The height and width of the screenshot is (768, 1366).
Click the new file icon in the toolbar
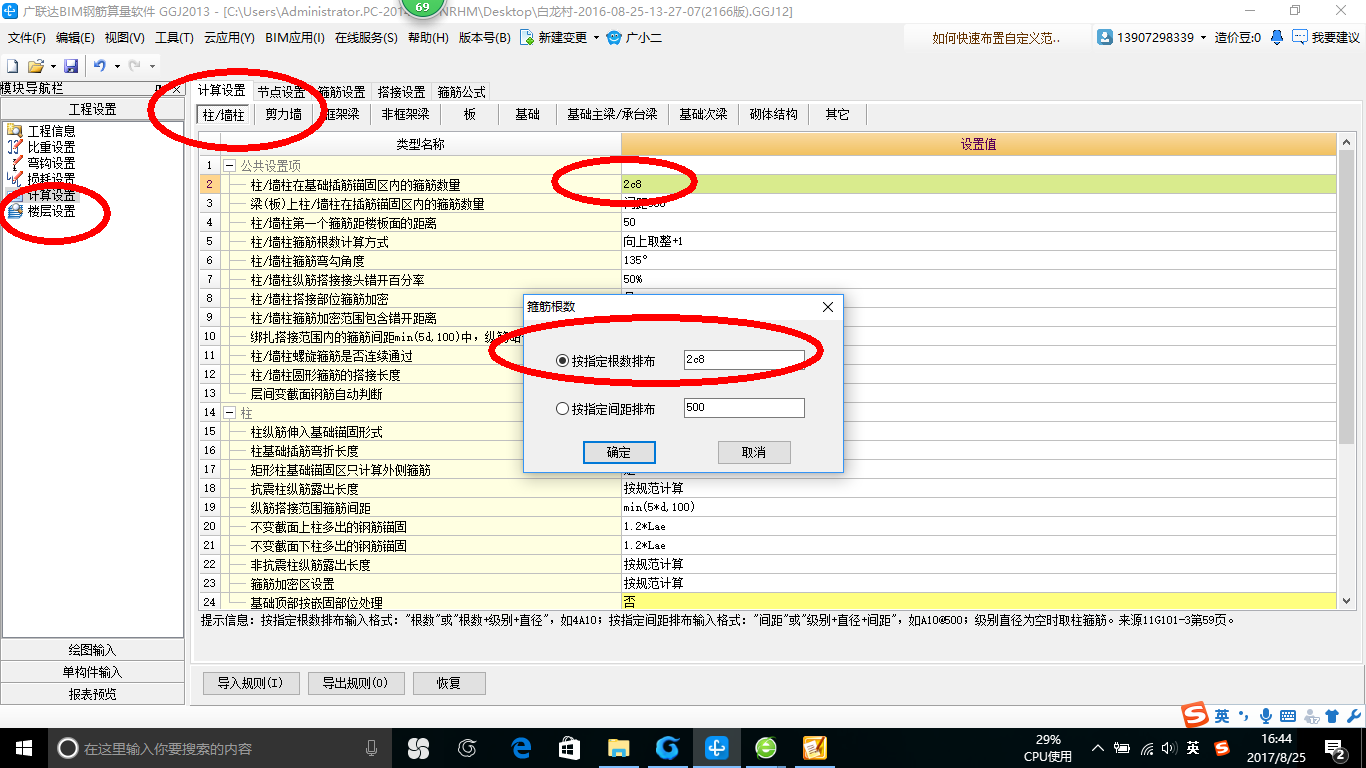click(13, 66)
